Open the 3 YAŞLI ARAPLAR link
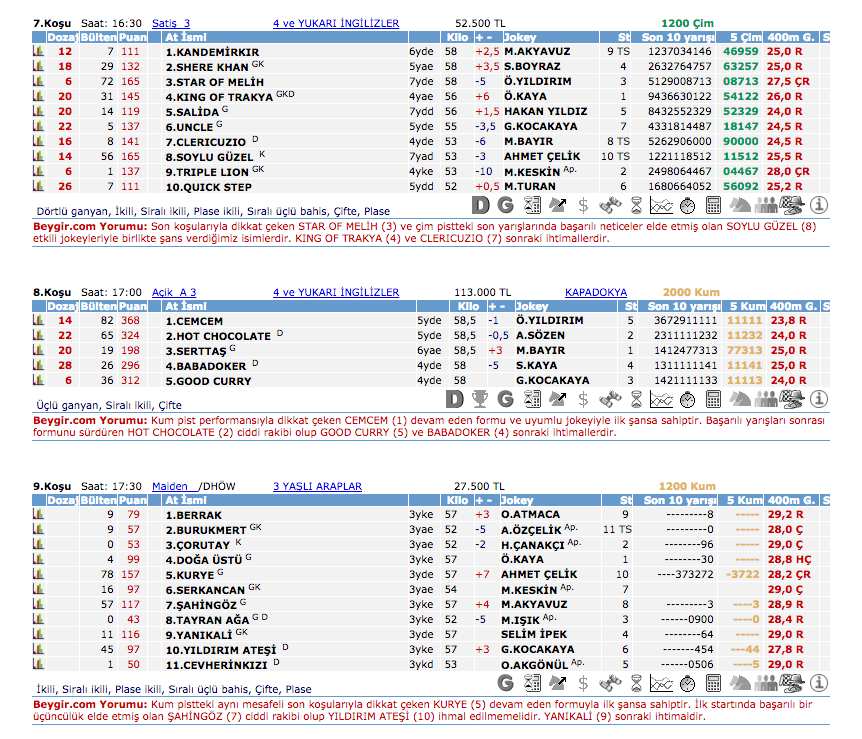Viewport: 862px width, 739px height. click(x=317, y=486)
